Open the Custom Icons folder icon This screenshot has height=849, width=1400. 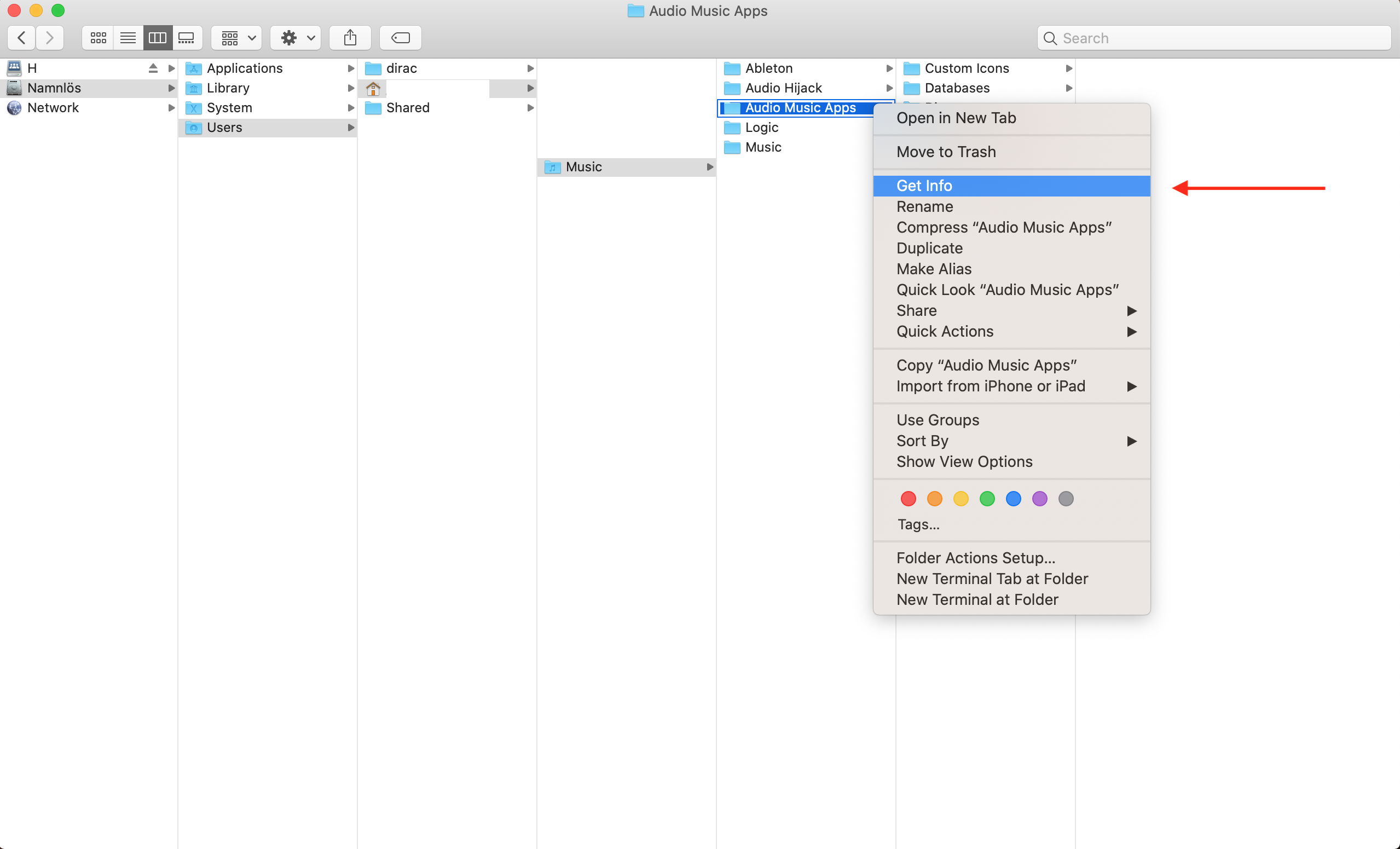(x=912, y=69)
